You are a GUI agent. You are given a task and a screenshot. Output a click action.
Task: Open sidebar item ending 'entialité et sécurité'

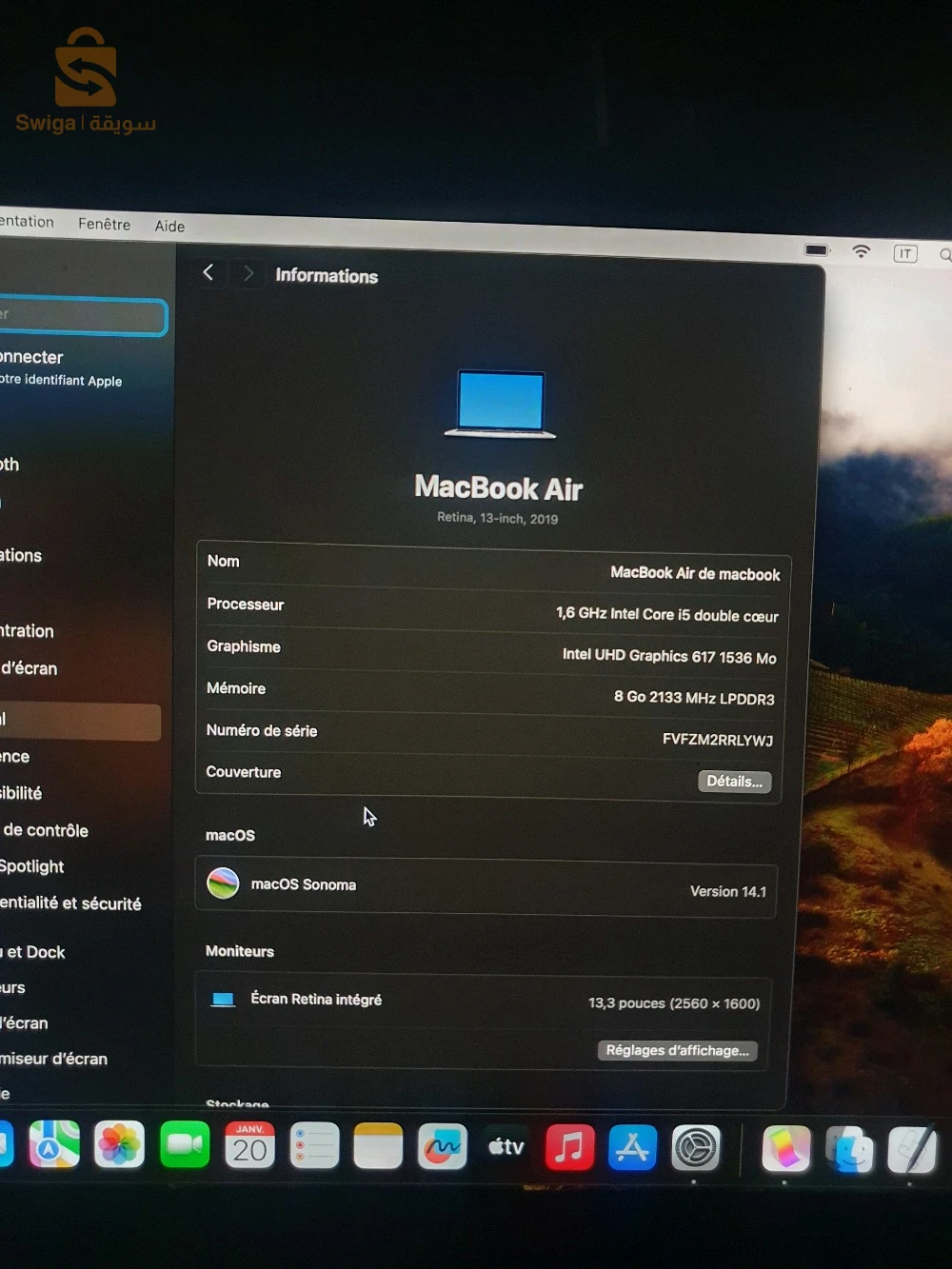click(x=70, y=903)
